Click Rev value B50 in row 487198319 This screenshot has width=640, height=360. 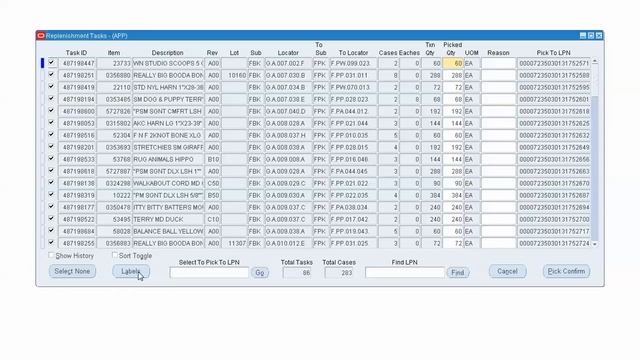point(213,195)
